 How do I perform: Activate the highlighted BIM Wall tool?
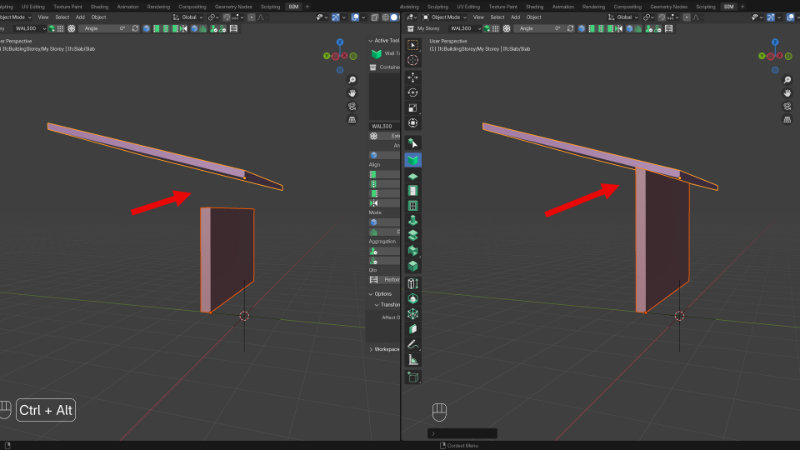[x=413, y=159]
